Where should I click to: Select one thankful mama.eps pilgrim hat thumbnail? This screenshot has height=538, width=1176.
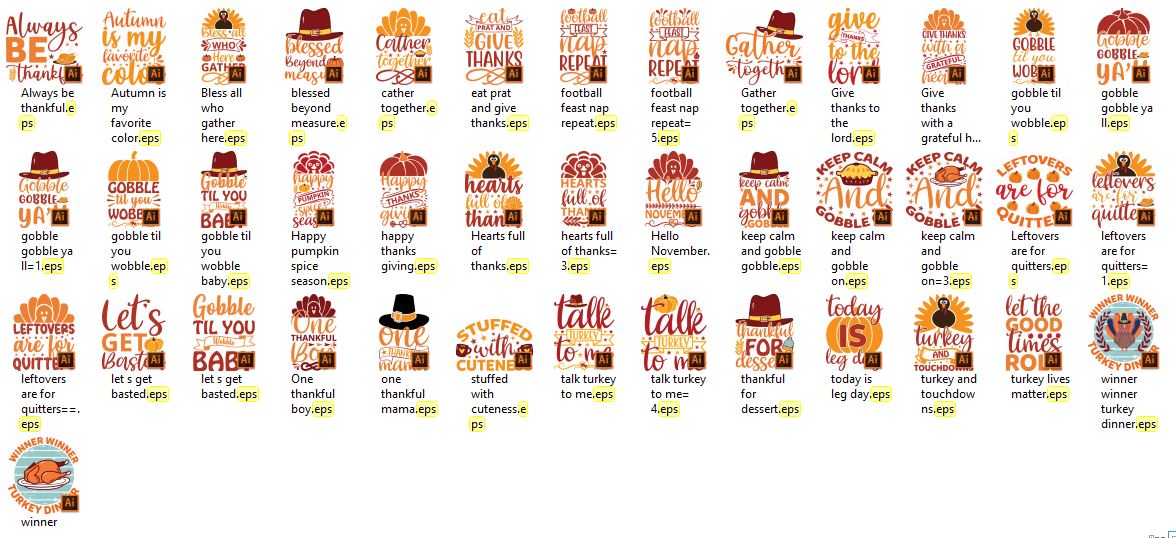pos(404,332)
